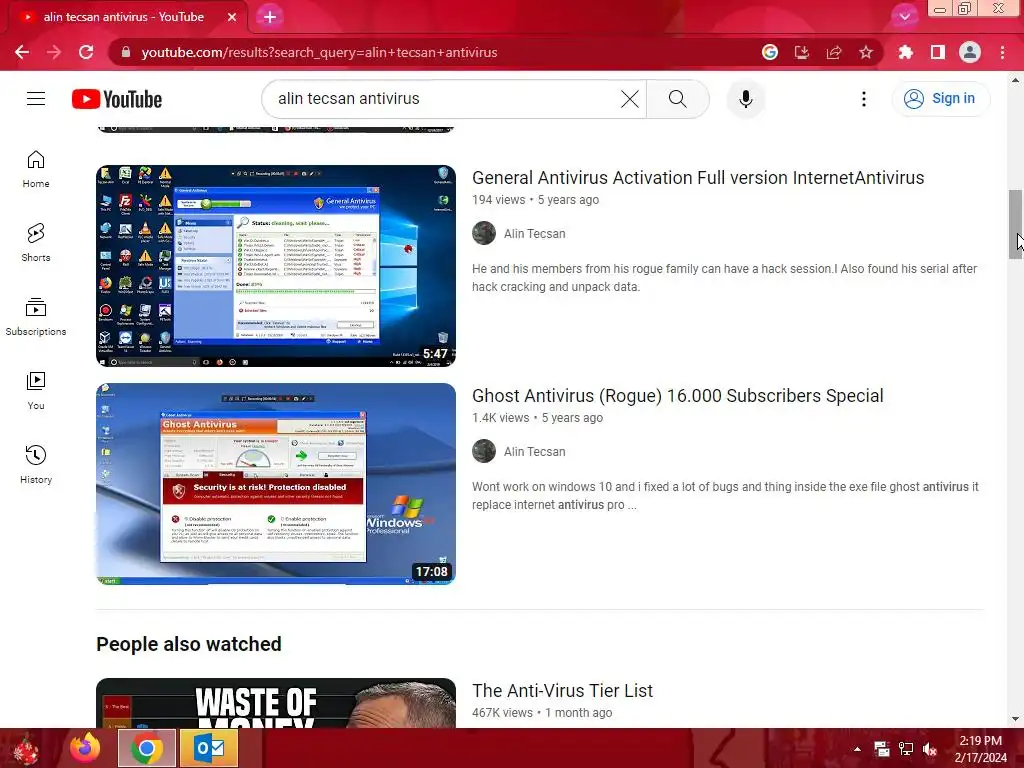Search with your voice microphone
1024x768 pixels.
tap(745, 99)
